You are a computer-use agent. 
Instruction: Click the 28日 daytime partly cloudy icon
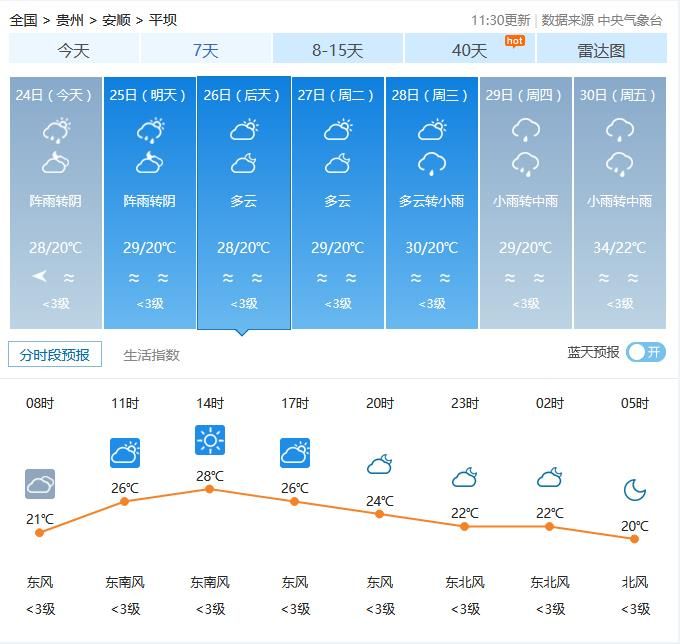tap(432, 129)
